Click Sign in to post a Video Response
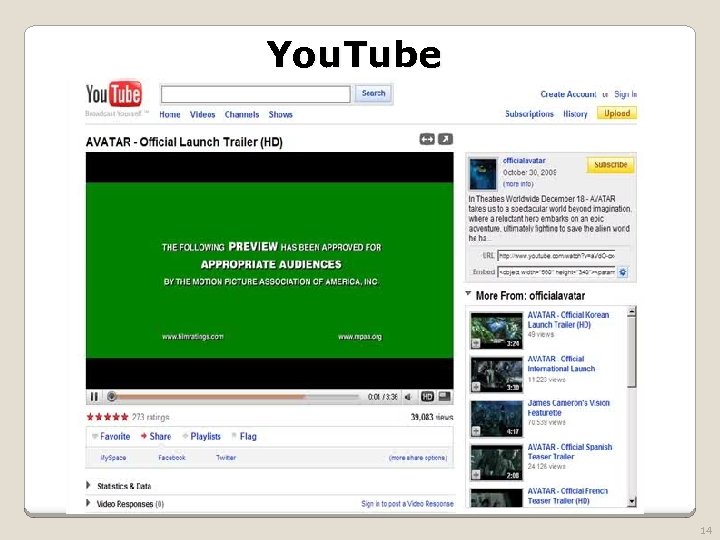This screenshot has height=540, width=720. (x=407, y=504)
